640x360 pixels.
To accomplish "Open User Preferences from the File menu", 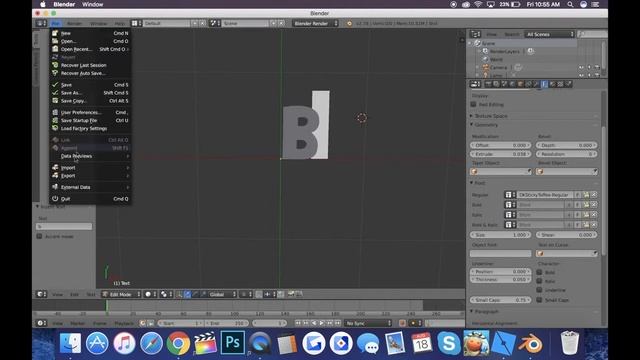I will coord(90,112).
